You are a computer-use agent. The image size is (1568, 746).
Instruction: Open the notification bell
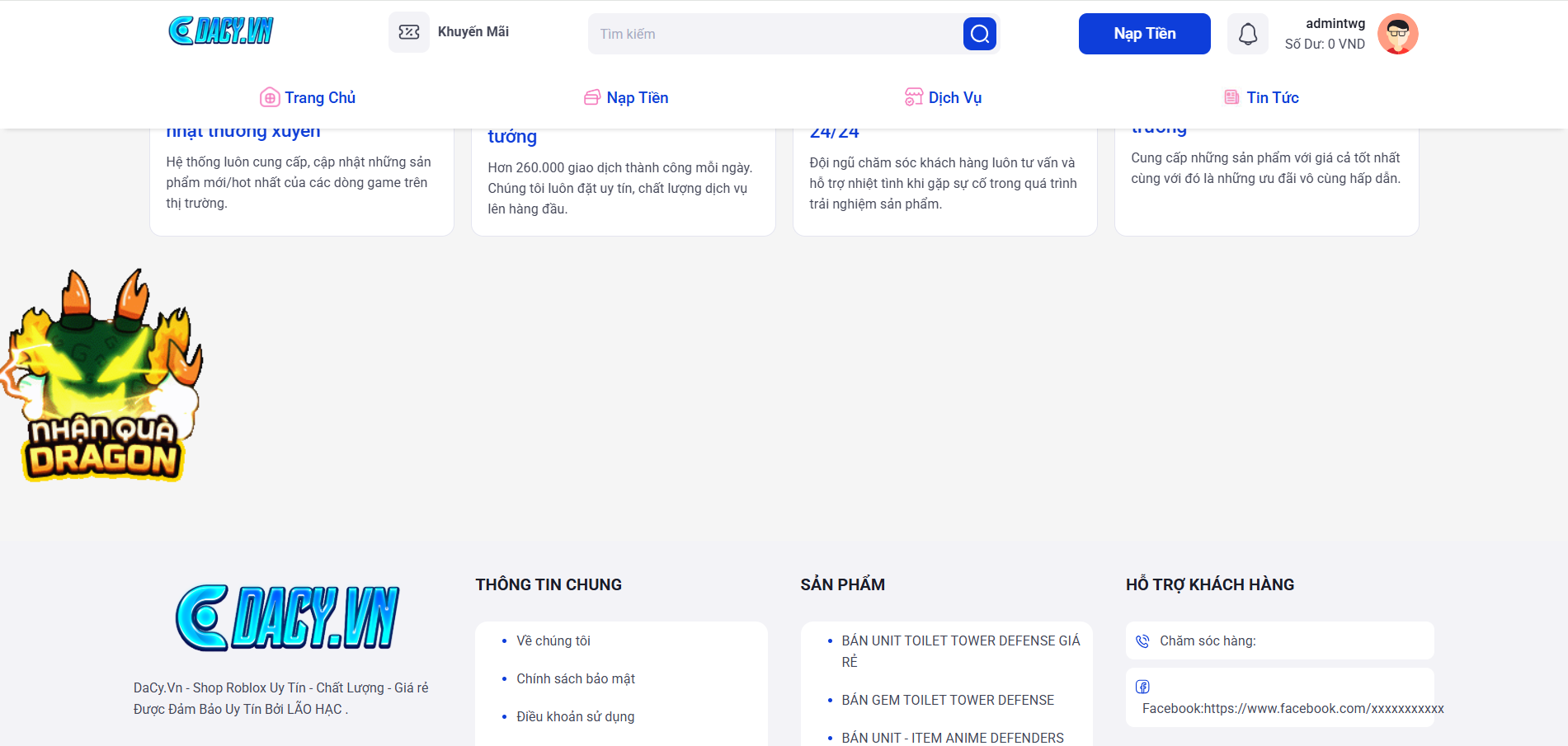pos(1248,34)
